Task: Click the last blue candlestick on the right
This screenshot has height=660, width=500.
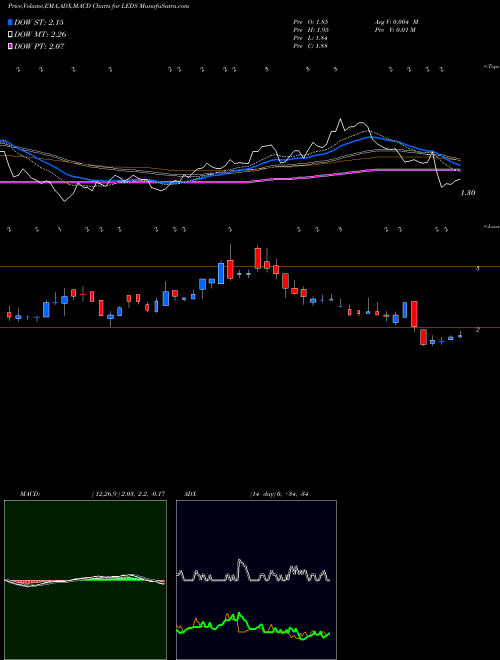Action: tap(460, 336)
